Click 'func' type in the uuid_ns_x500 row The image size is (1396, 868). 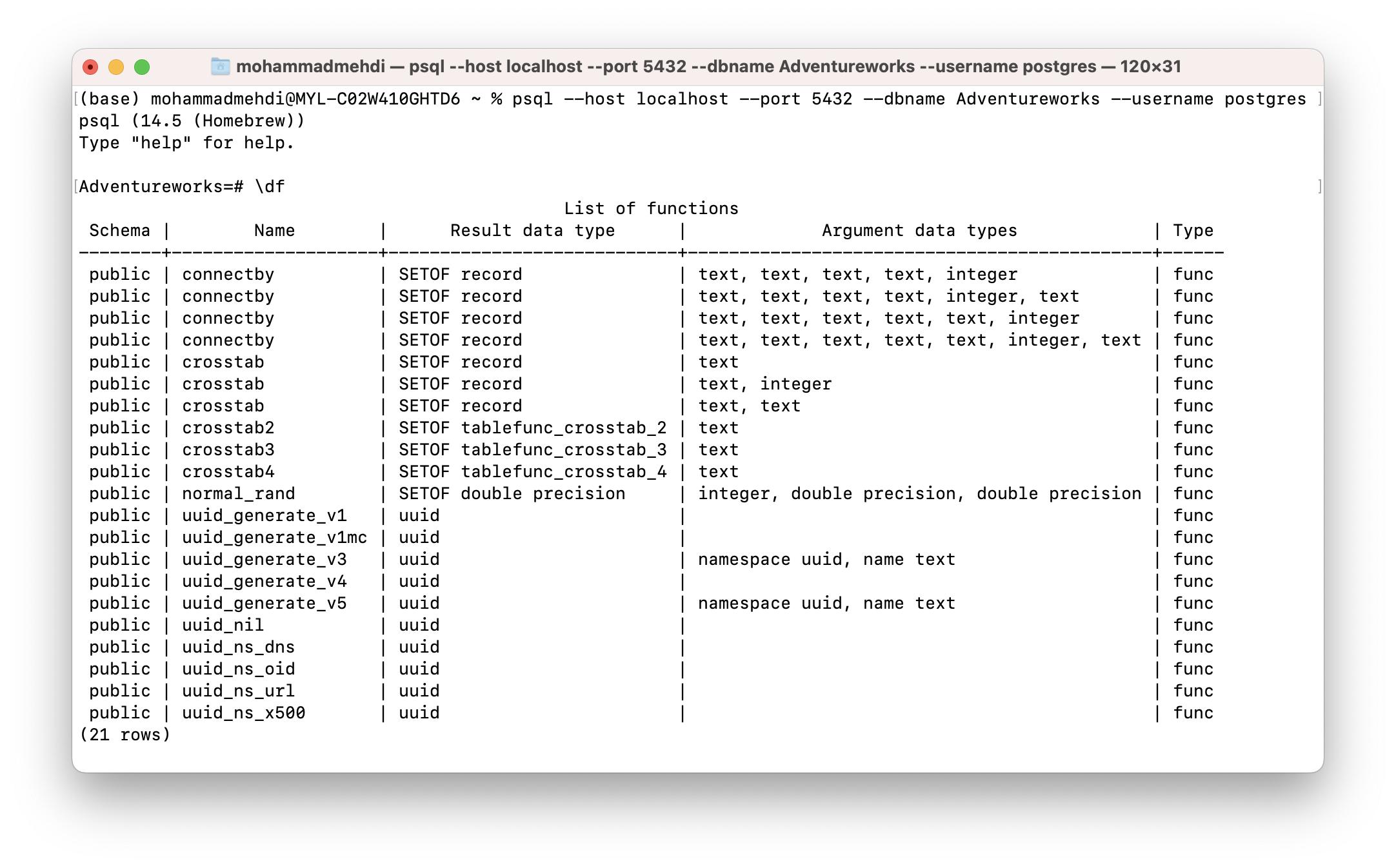1193,713
